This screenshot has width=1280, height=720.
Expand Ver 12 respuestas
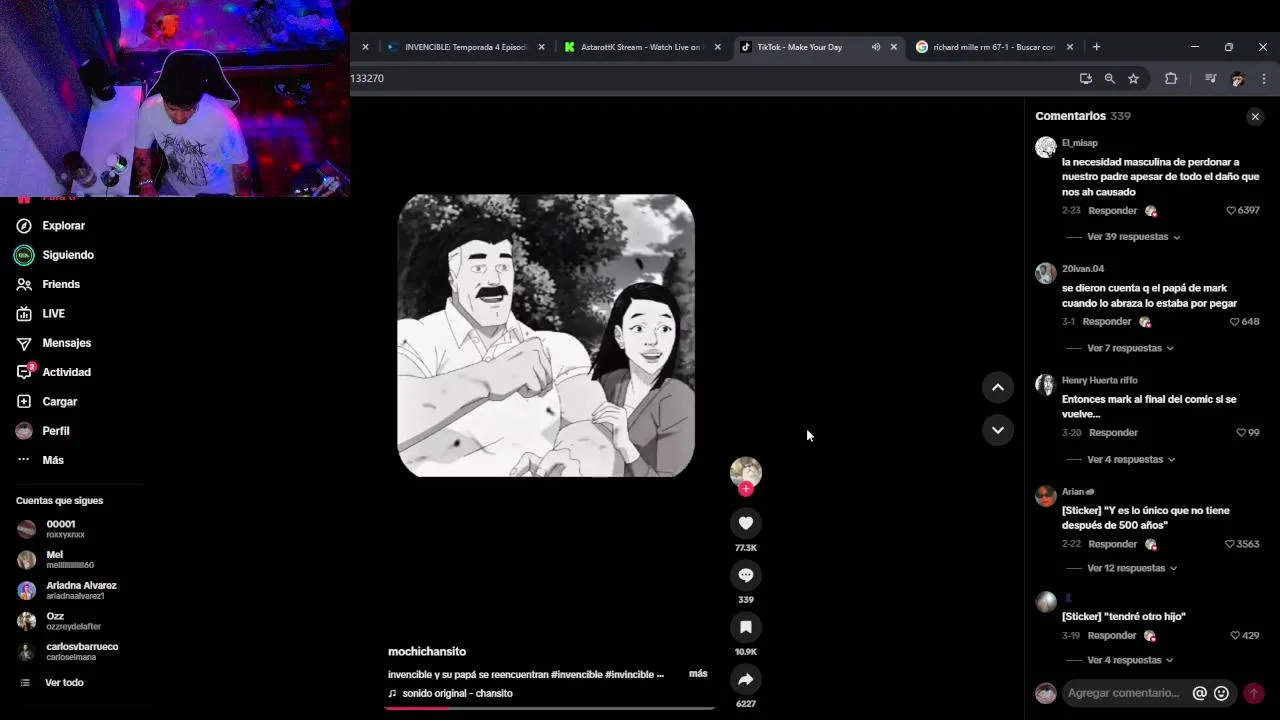pos(1132,568)
